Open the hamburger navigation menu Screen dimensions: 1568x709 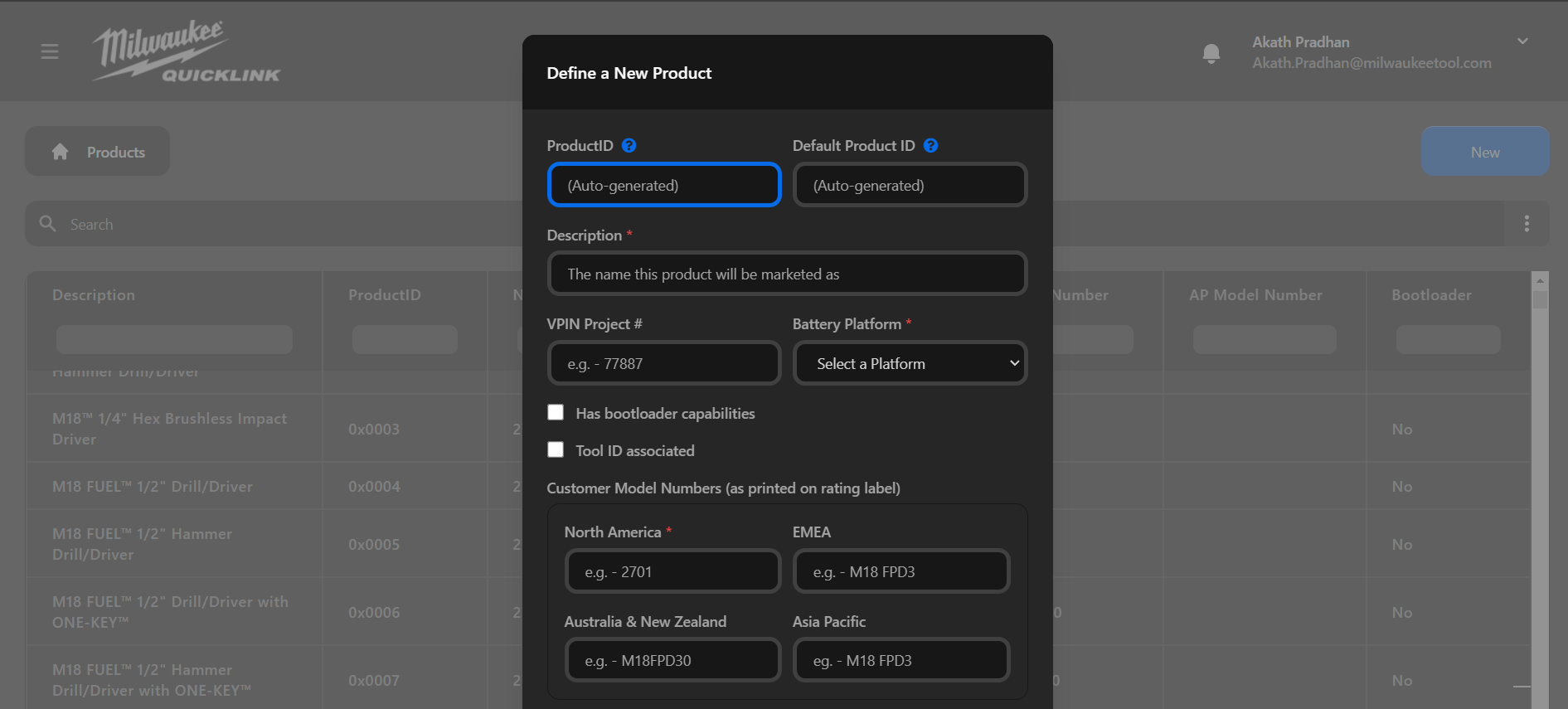coord(50,51)
